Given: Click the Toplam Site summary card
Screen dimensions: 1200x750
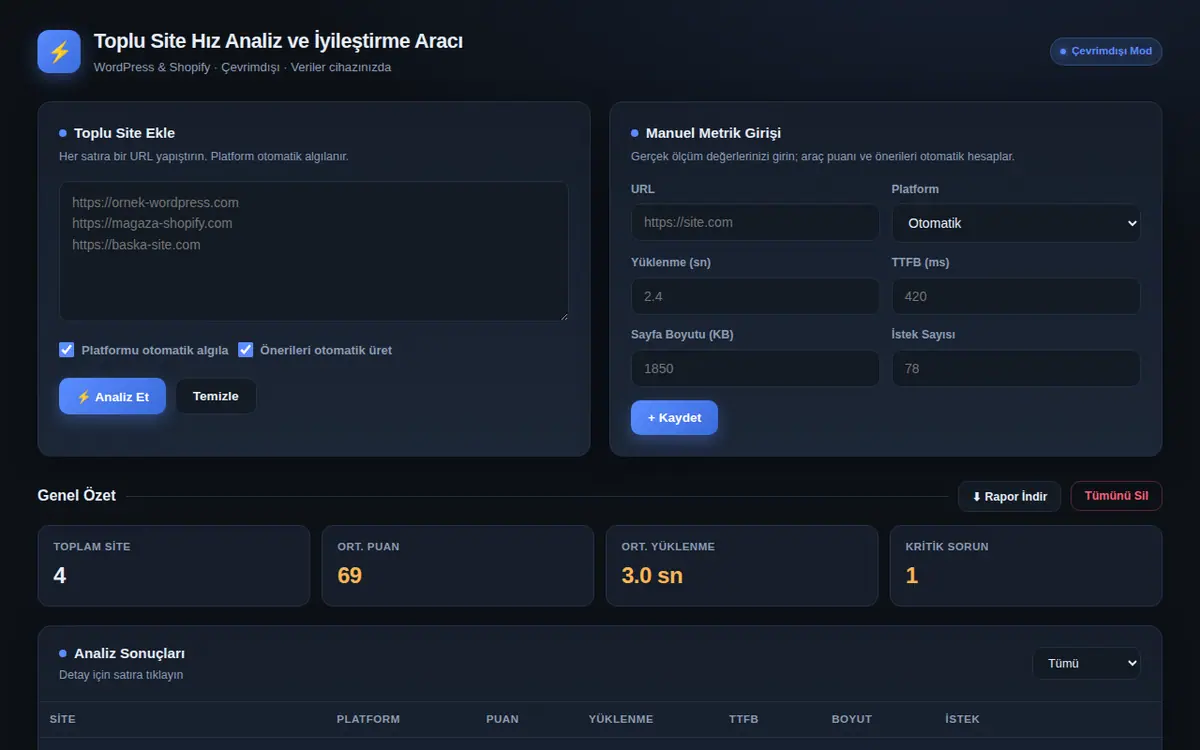Looking at the screenshot, I should 174,566.
